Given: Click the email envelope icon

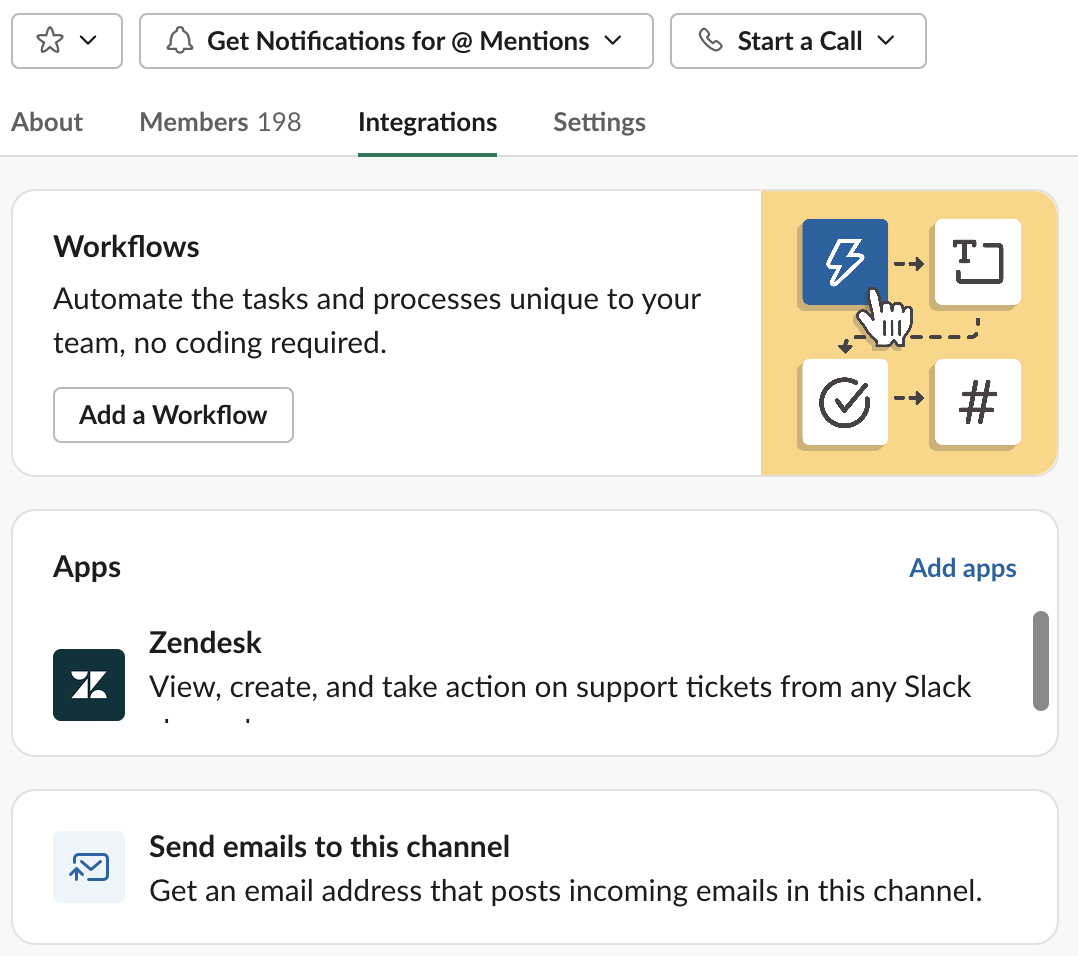Looking at the screenshot, I should click(x=89, y=867).
